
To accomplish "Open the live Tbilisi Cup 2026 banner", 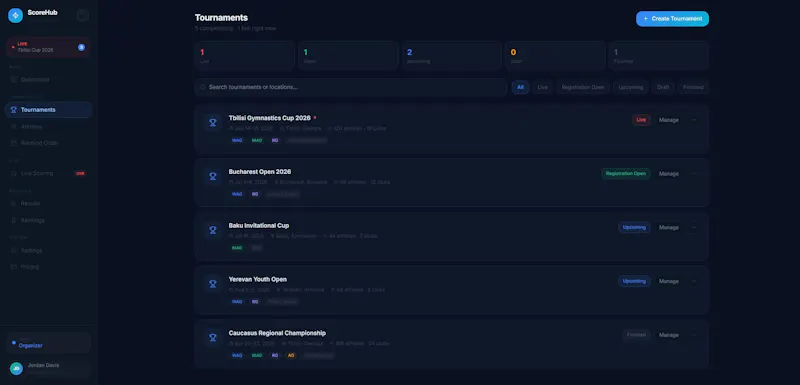I will (x=48, y=47).
